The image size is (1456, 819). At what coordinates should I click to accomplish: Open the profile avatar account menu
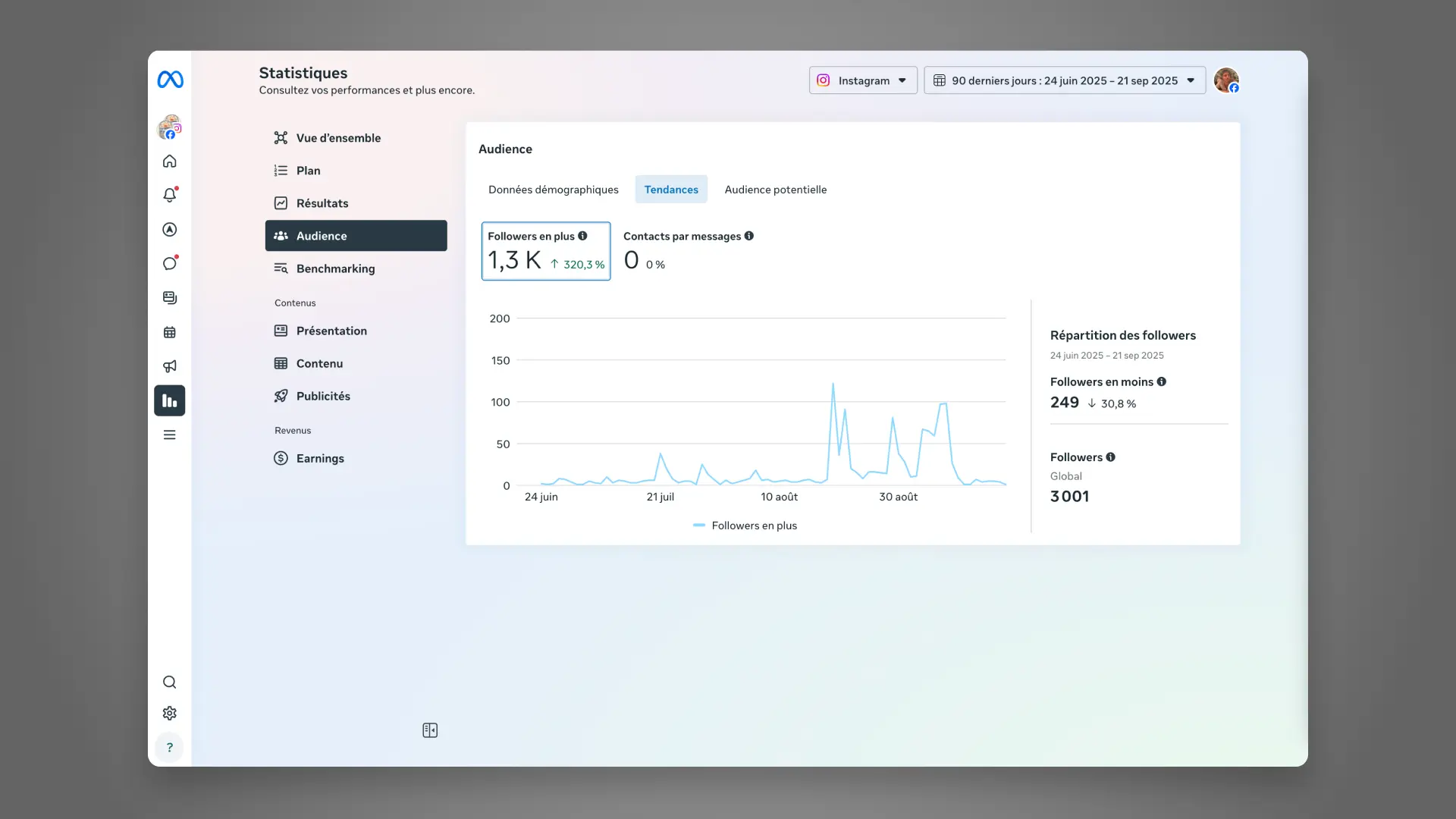[1225, 80]
